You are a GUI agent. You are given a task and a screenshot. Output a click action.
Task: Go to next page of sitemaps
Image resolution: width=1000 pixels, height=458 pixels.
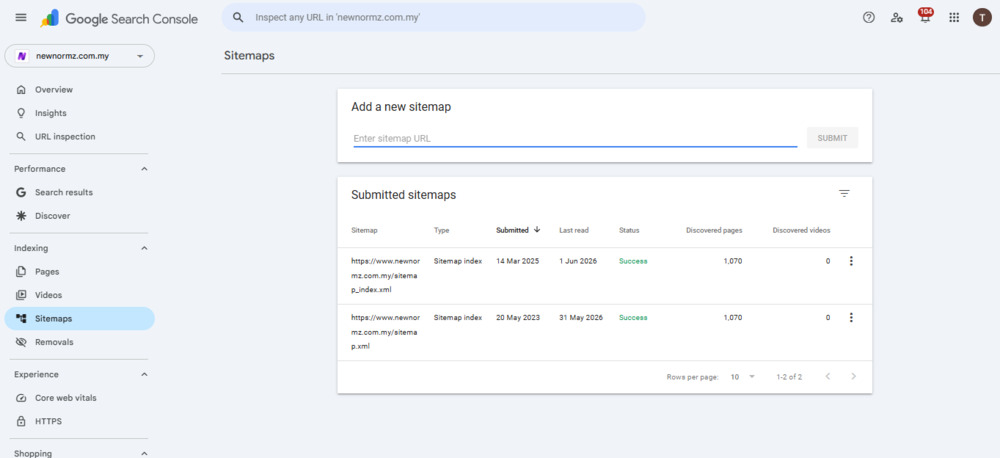tap(853, 376)
